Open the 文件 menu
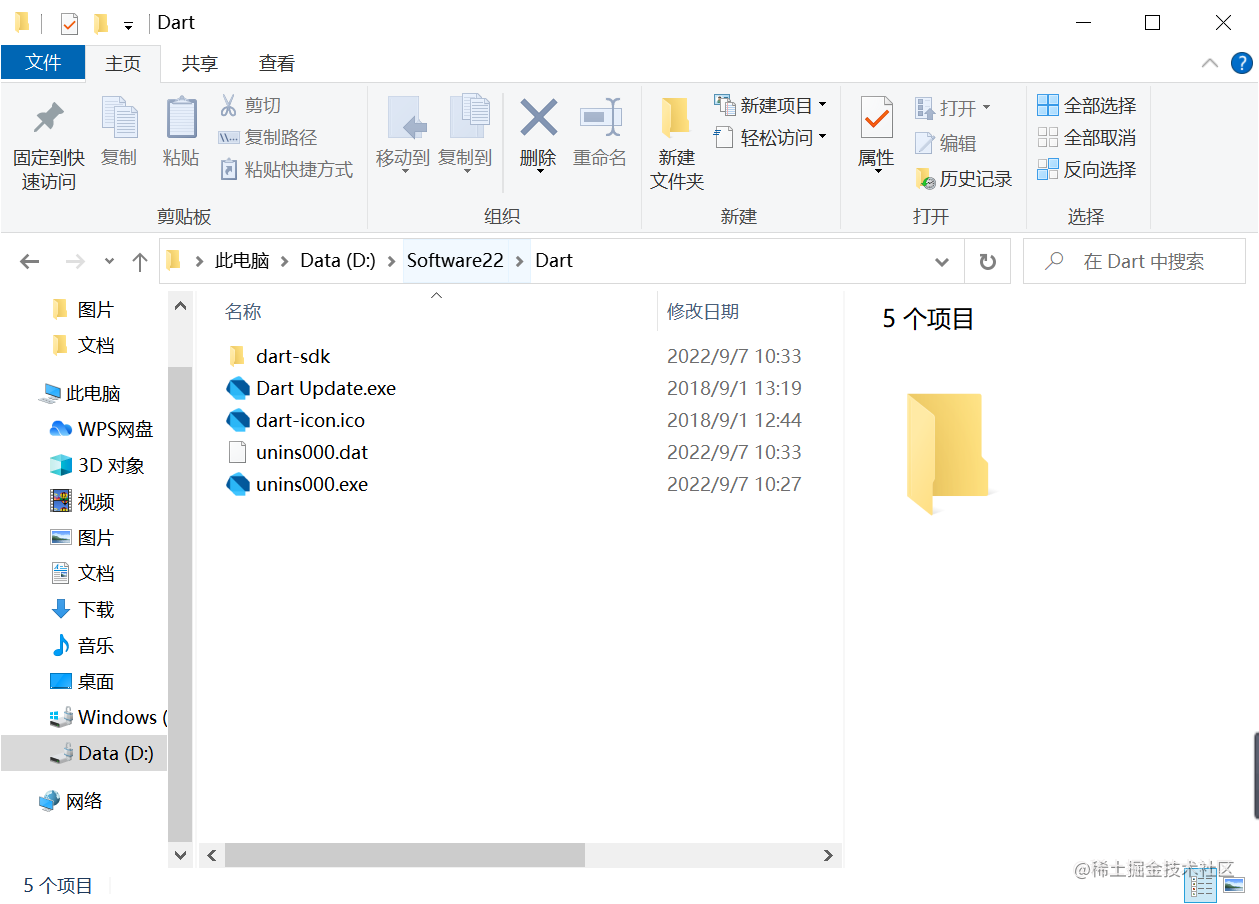Screen dimensions: 1259x904 tap(43, 62)
